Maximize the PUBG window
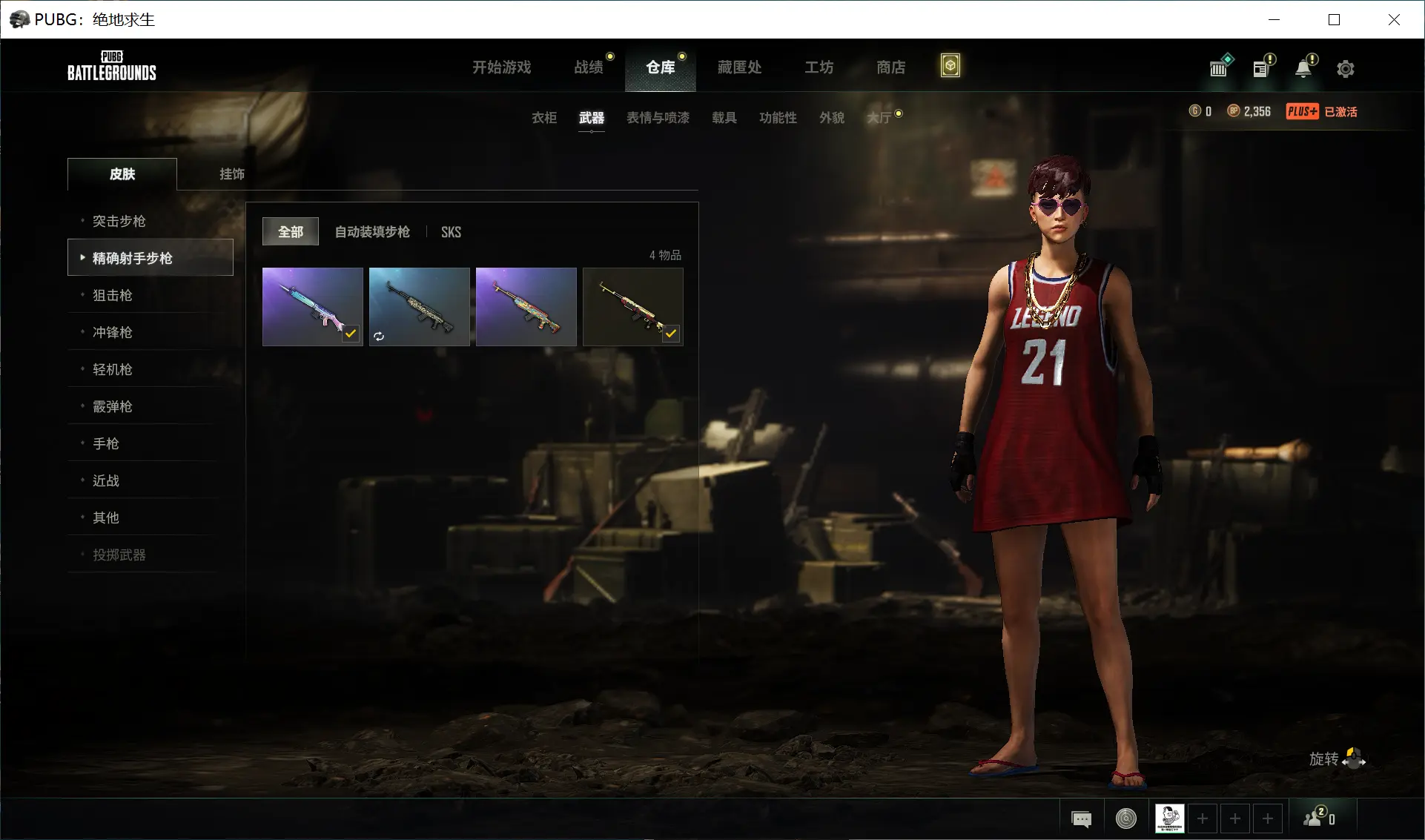The height and width of the screenshot is (840, 1425). [x=1334, y=19]
